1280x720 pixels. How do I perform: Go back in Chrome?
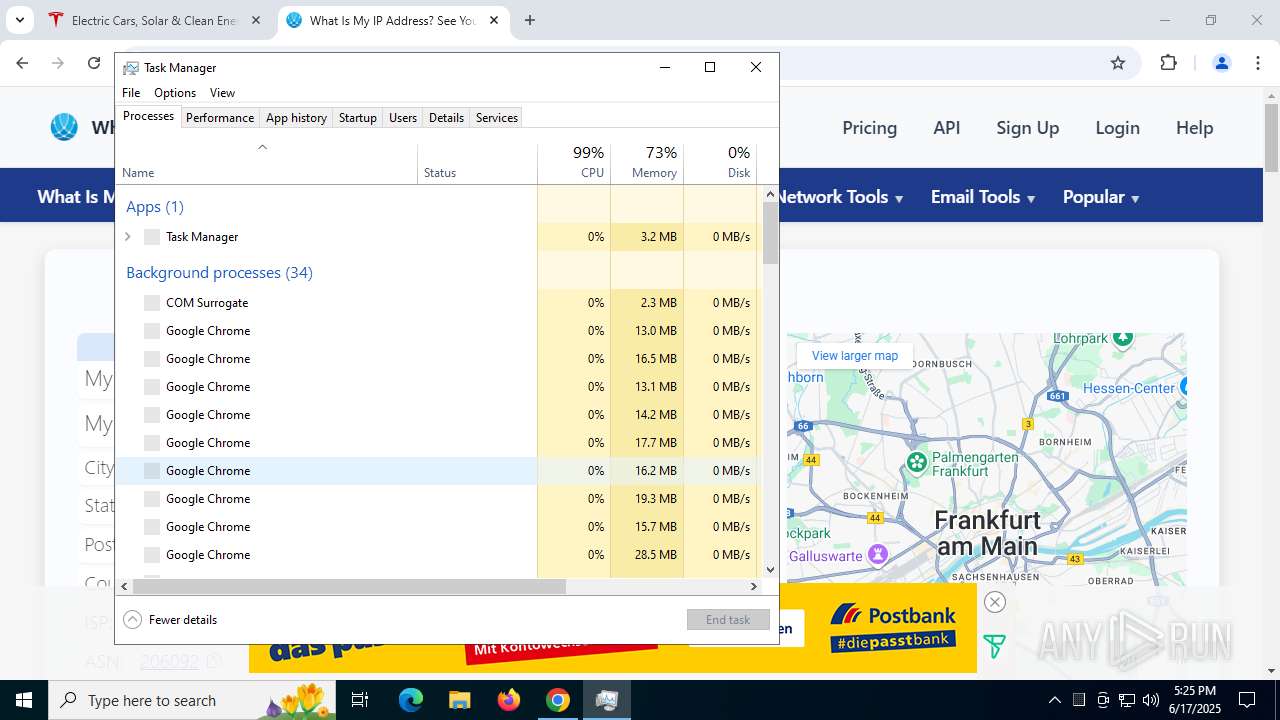[22, 63]
